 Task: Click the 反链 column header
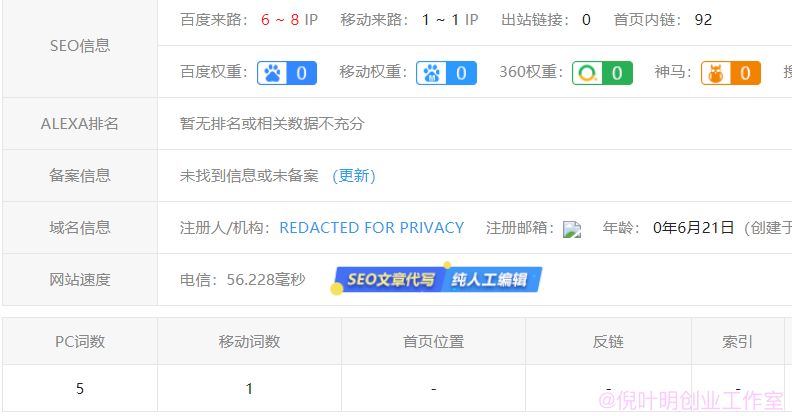coord(608,341)
